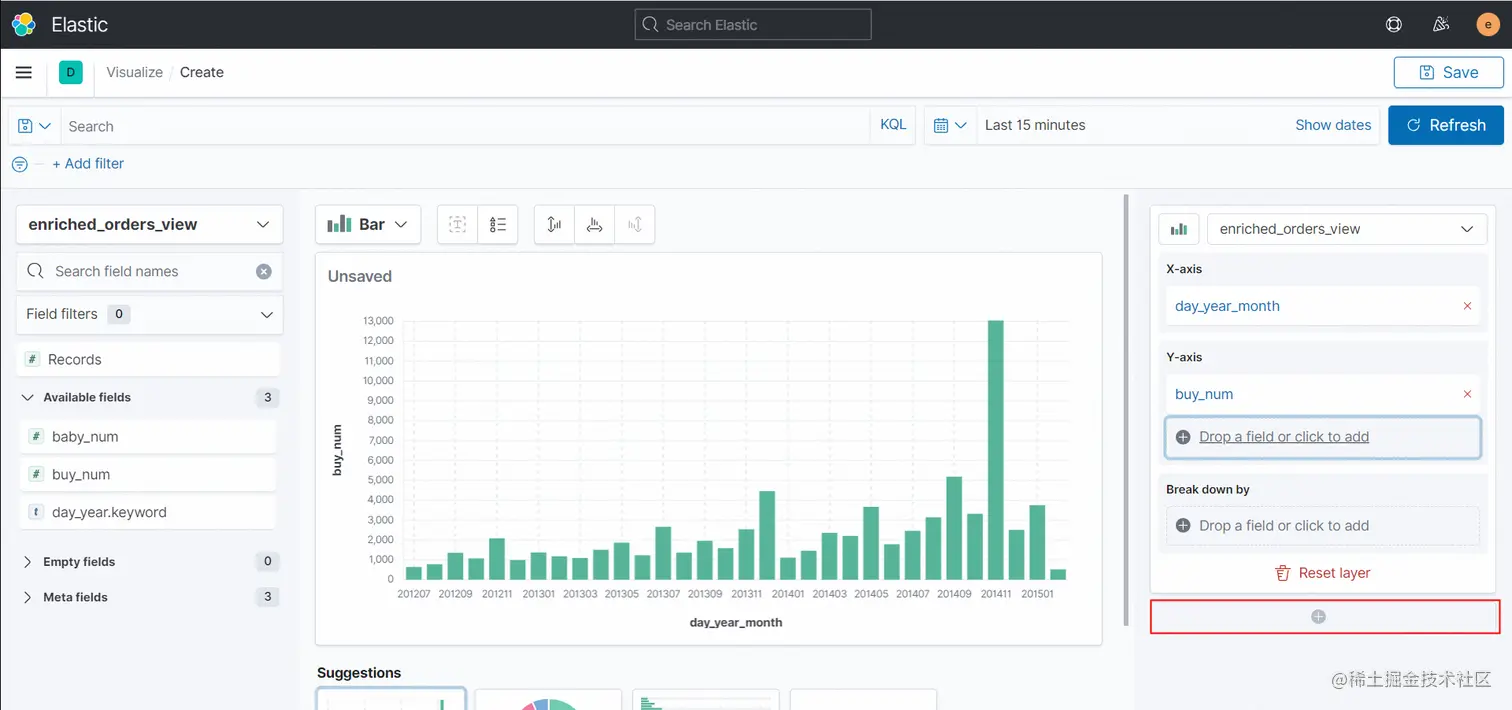Click the Save button
Image resolution: width=1512 pixels, height=710 pixels.
point(1448,72)
